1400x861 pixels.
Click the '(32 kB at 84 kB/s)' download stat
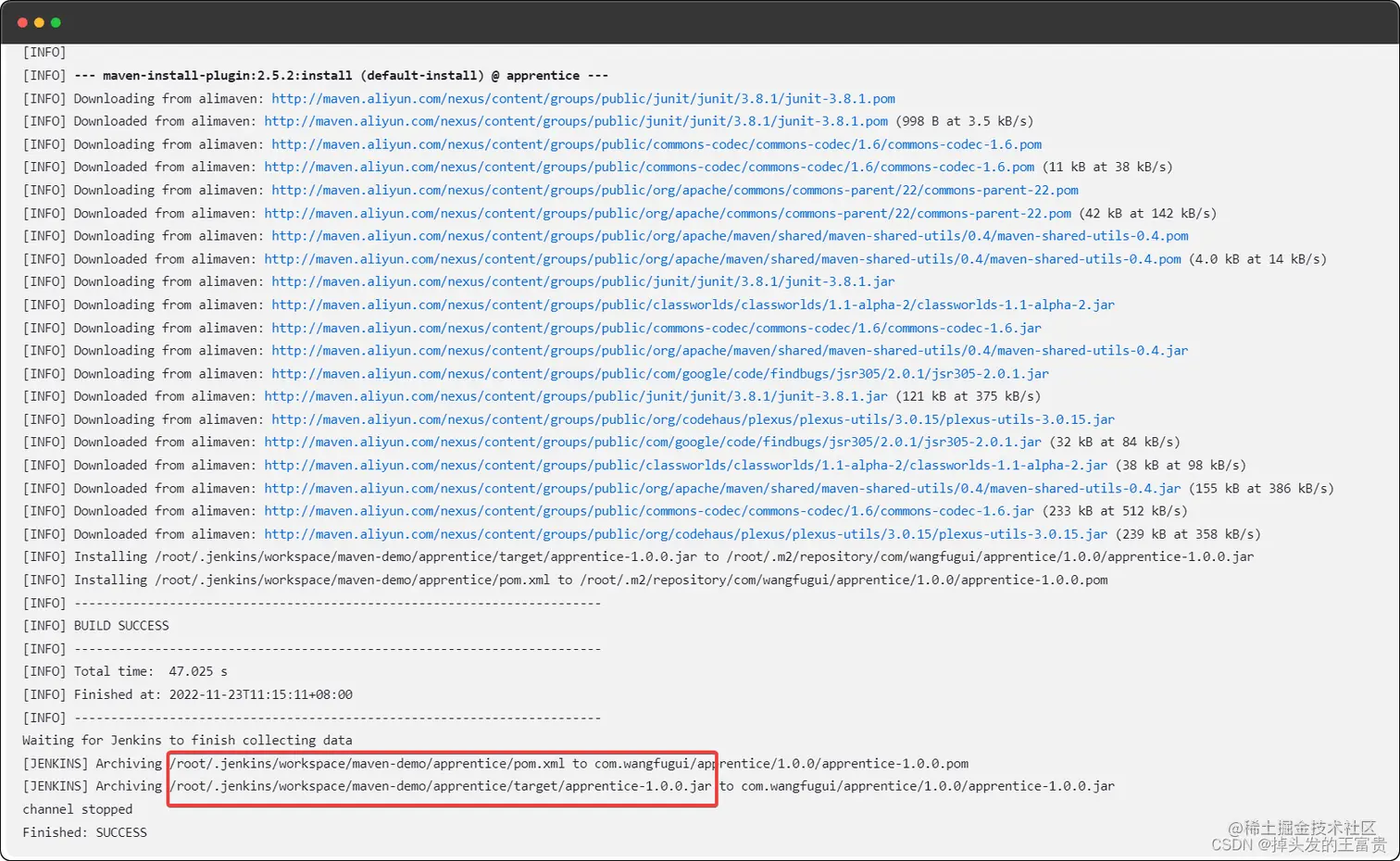1115,442
